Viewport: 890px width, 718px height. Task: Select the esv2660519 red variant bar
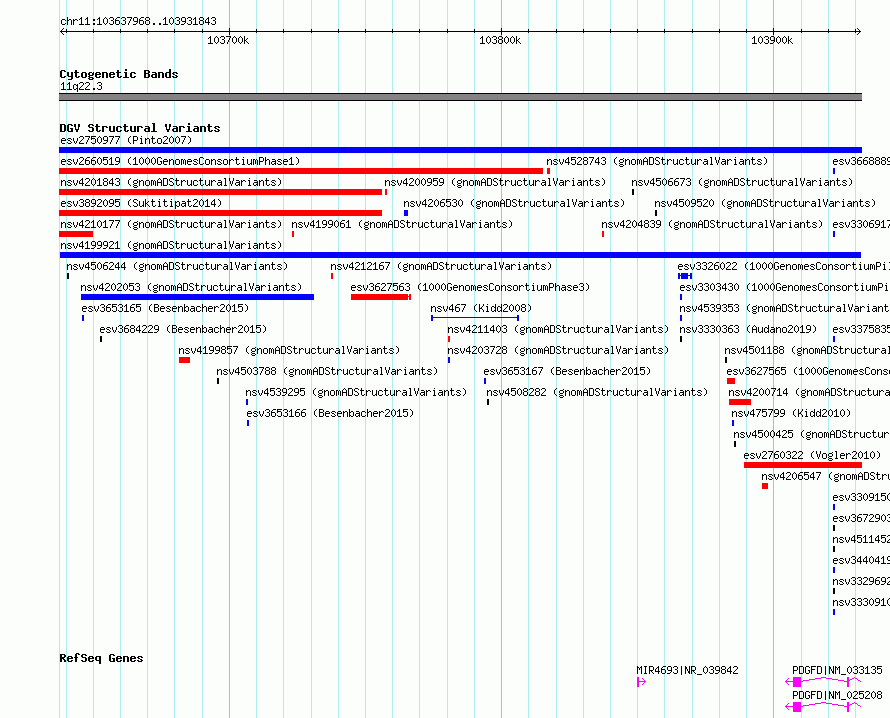pos(301,171)
